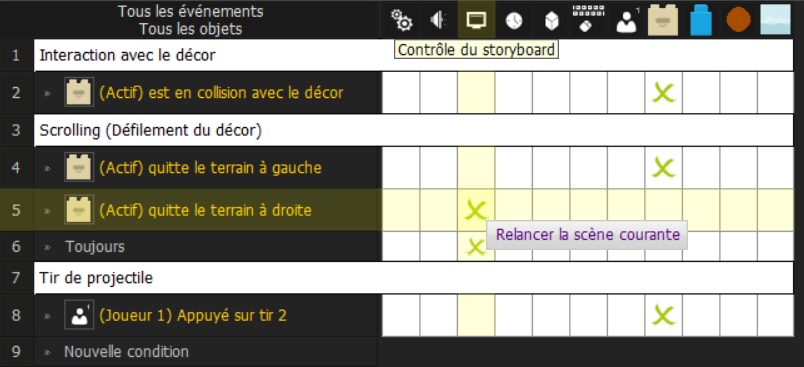
Task: Toggle the action check mark in line 8
Action: (664, 315)
